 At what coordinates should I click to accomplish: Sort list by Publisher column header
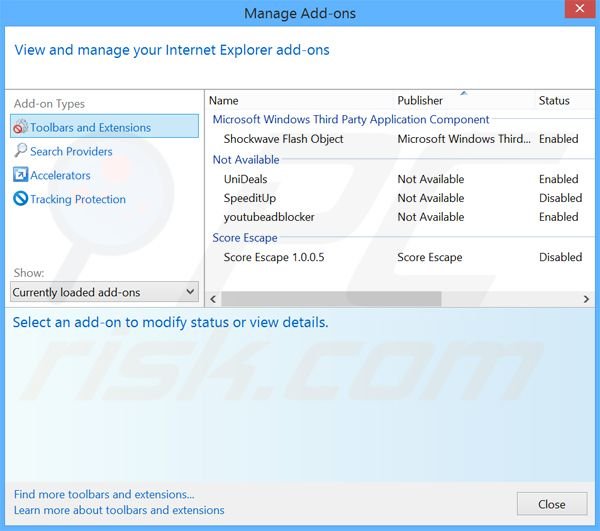(x=420, y=101)
